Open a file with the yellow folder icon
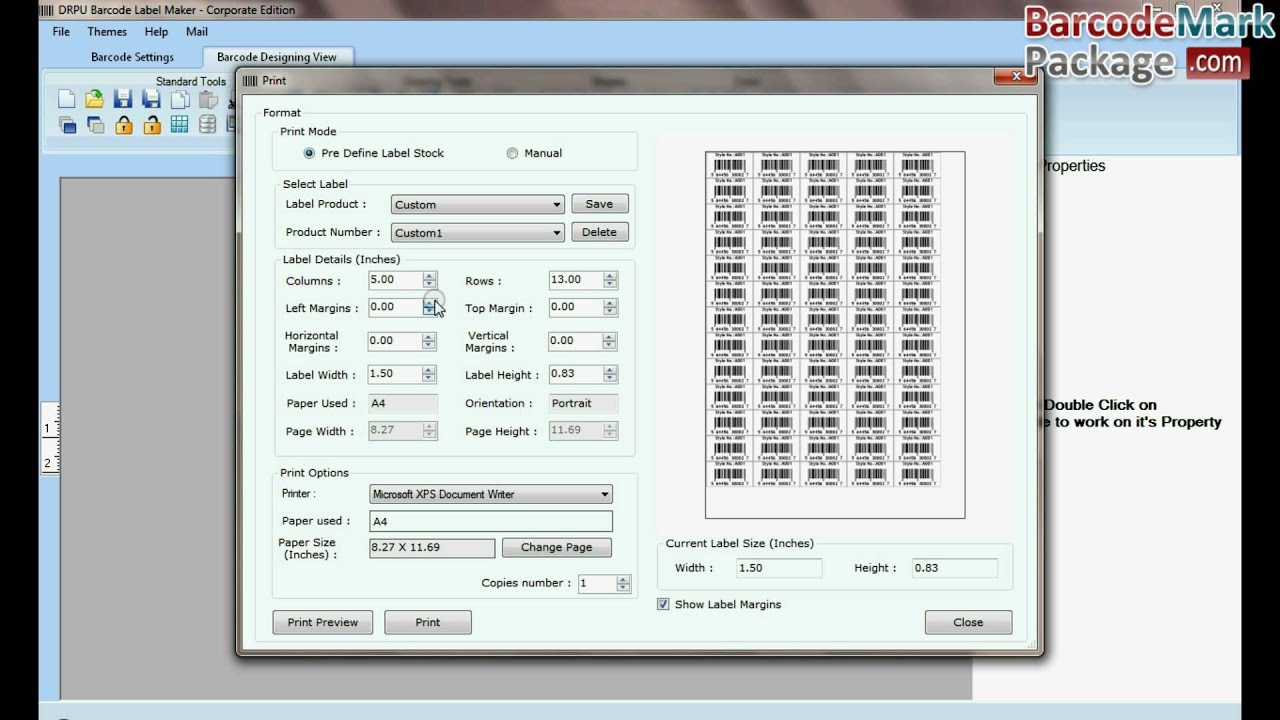The image size is (1280, 720). coord(94,99)
